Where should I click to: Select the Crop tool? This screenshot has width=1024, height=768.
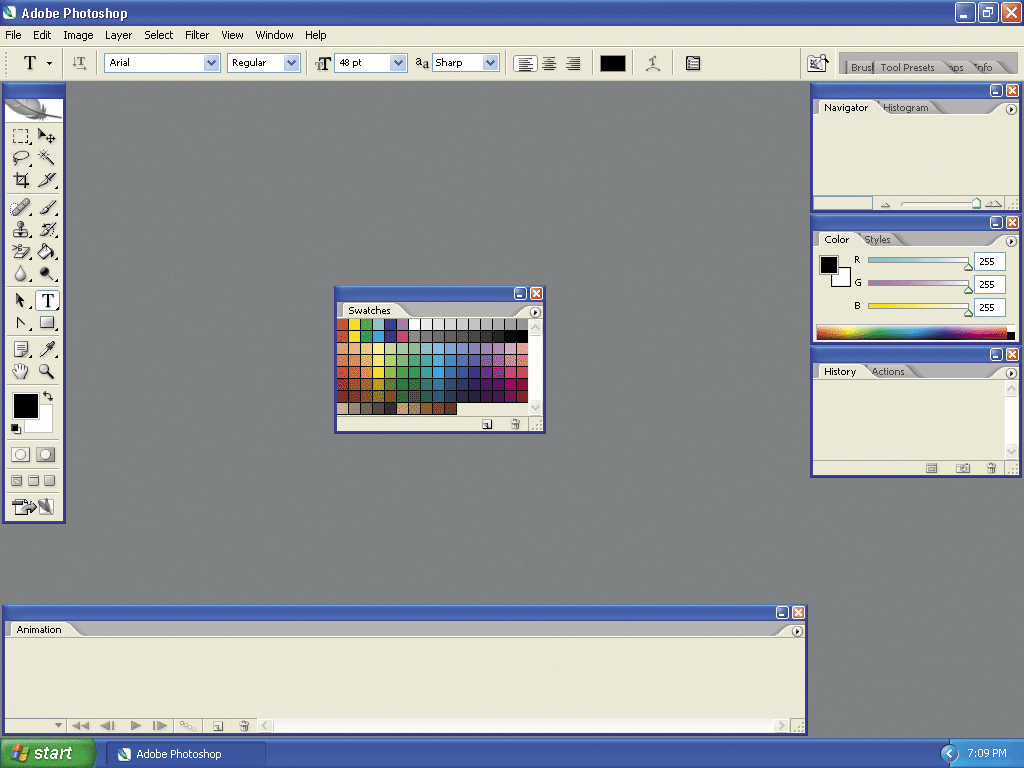(21, 181)
